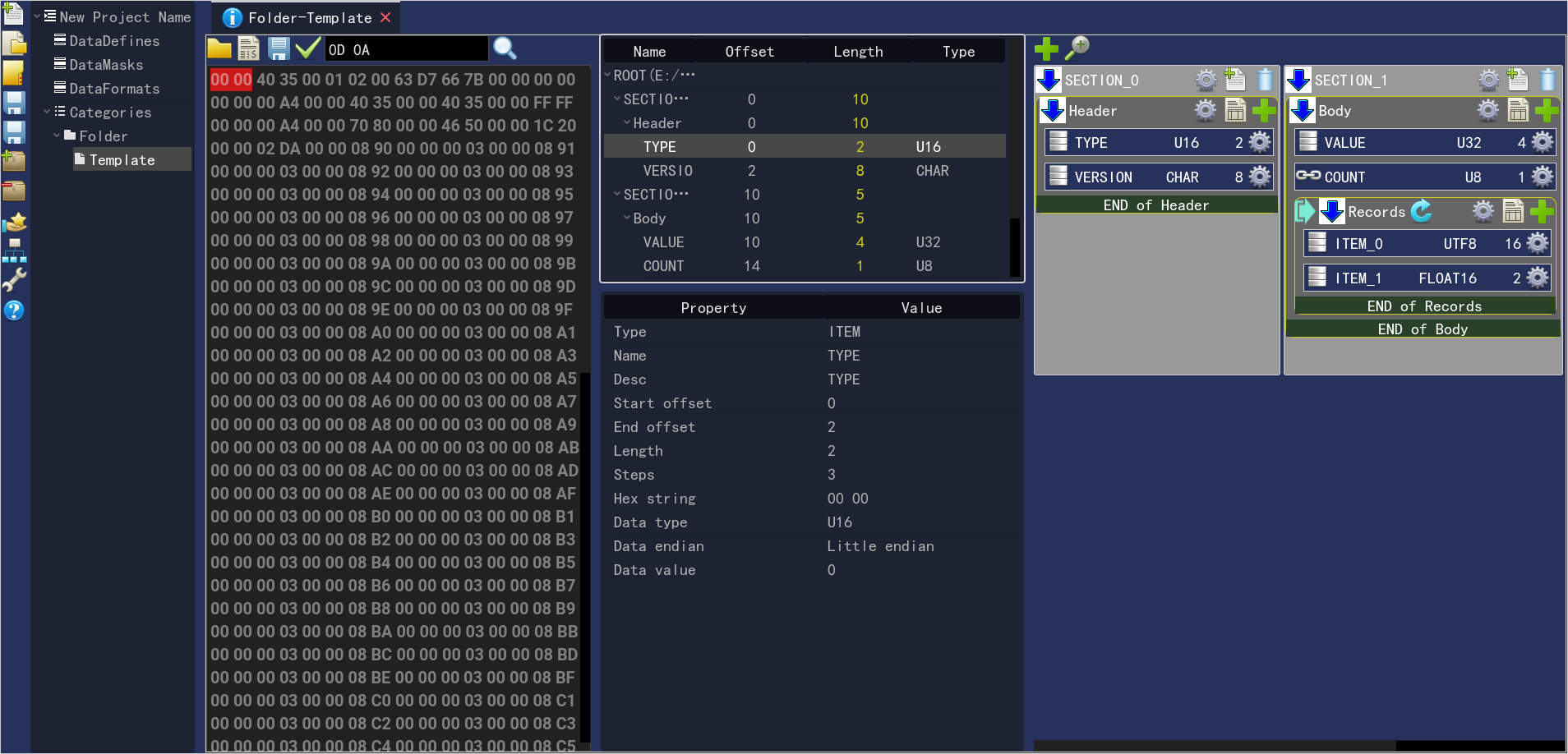Screen dimensions: 1568x754
Task: Click the zoom-in magnifier icon in template panel
Action: 1077,48
